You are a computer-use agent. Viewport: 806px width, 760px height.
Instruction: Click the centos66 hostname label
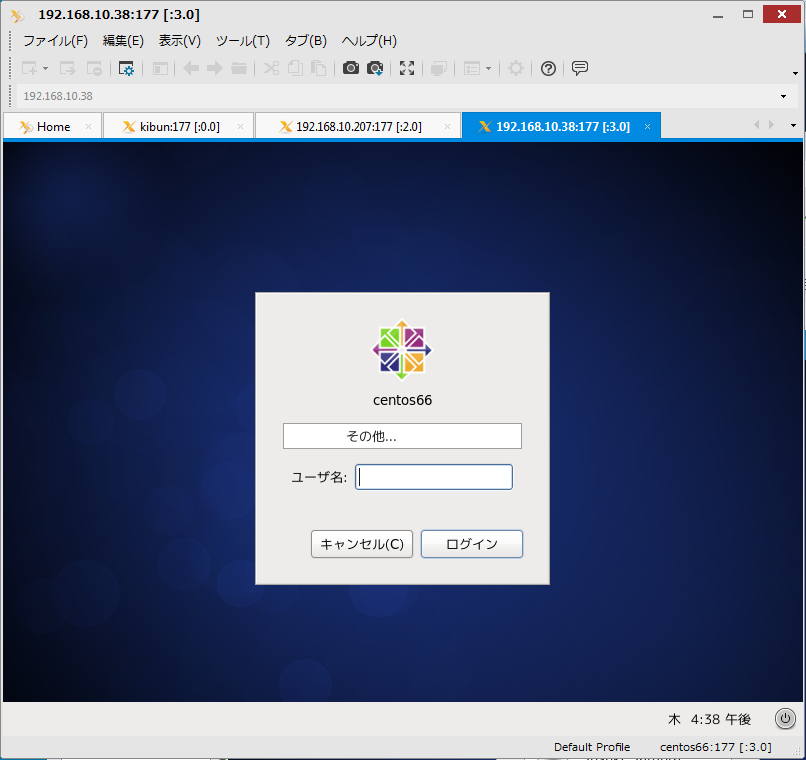tap(402, 400)
